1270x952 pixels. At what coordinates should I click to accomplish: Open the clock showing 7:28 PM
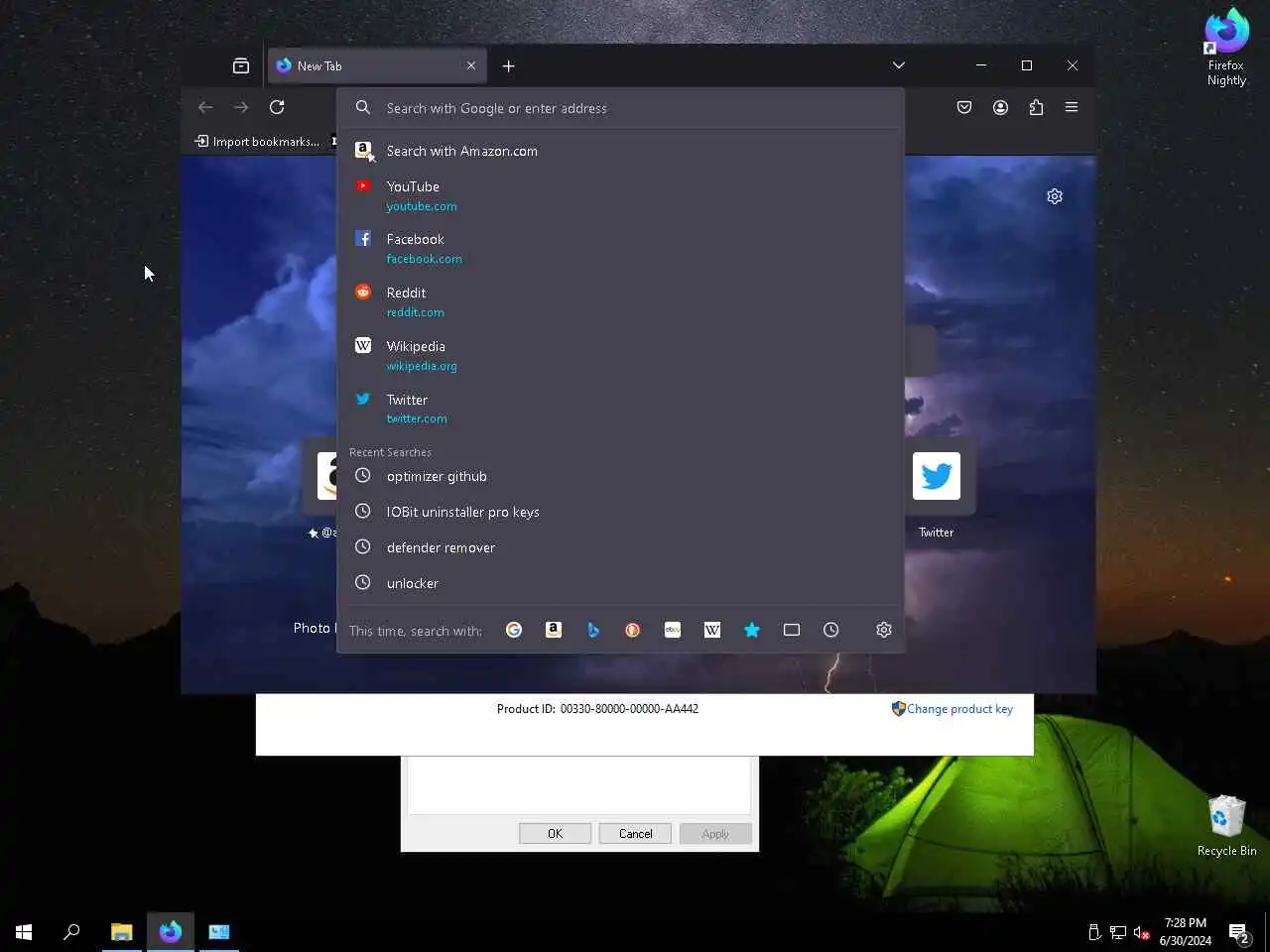tap(1185, 932)
